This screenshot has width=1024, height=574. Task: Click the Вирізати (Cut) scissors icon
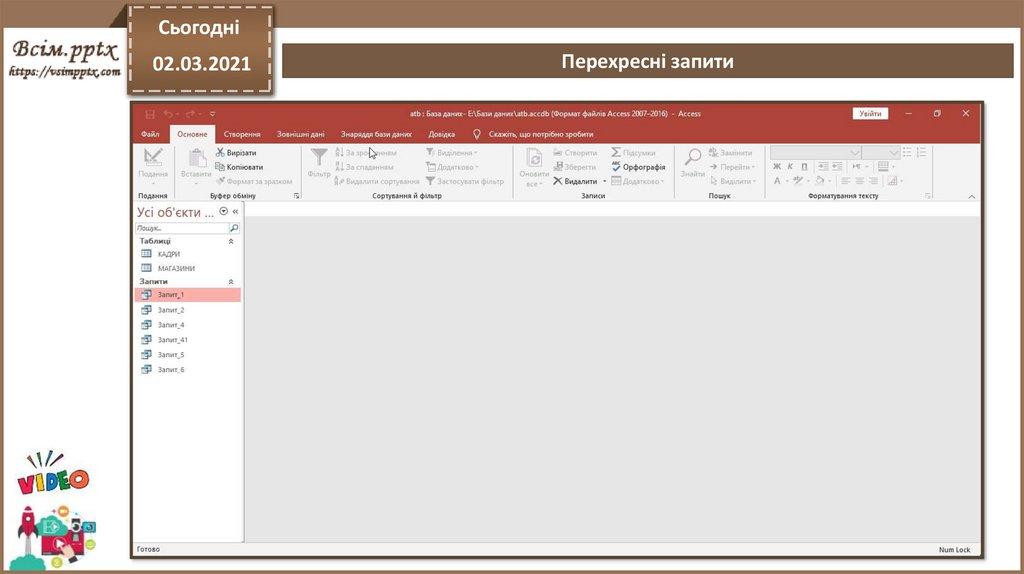tap(220, 153)
